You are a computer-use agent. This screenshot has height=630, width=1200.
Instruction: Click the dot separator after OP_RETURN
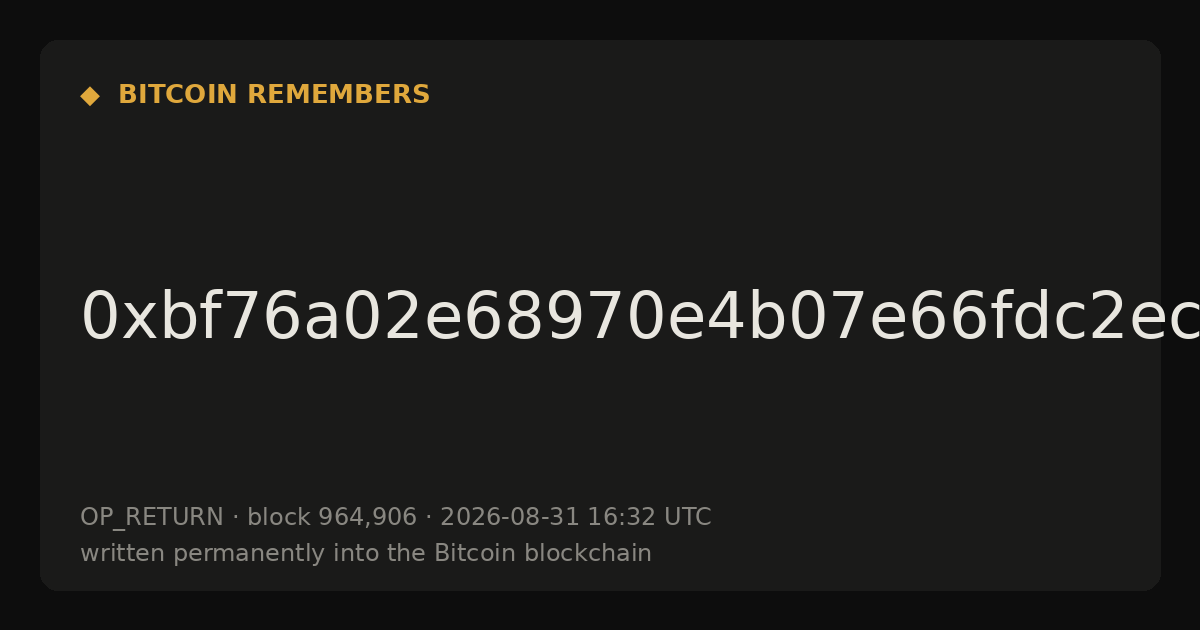[x=235, y=518]
